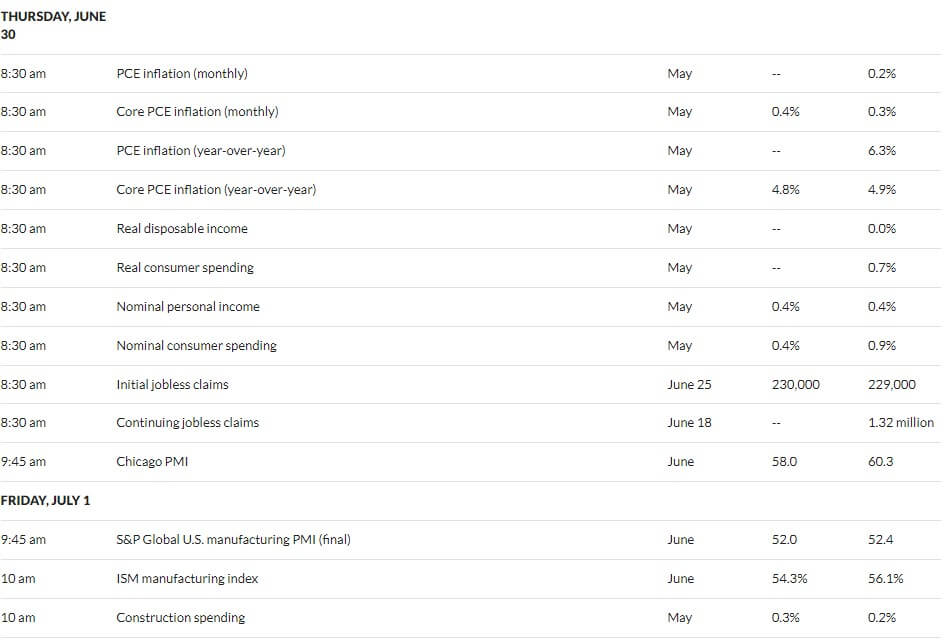Click Continuing jobless claims entry
Image resolution: width=945 pixels, height=643 pixels.
(x=187, y=422)
